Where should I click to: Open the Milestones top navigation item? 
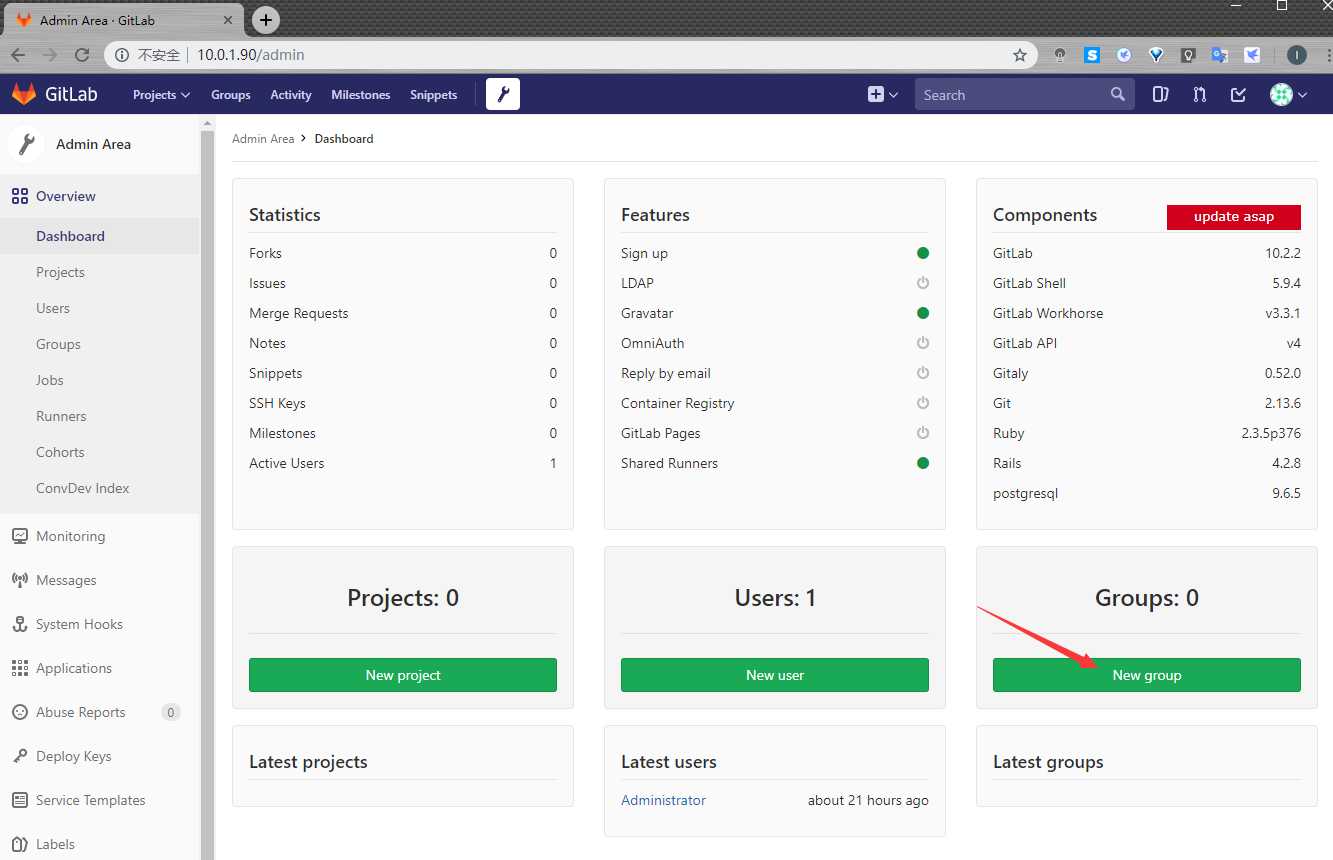(x=361, y=95)
